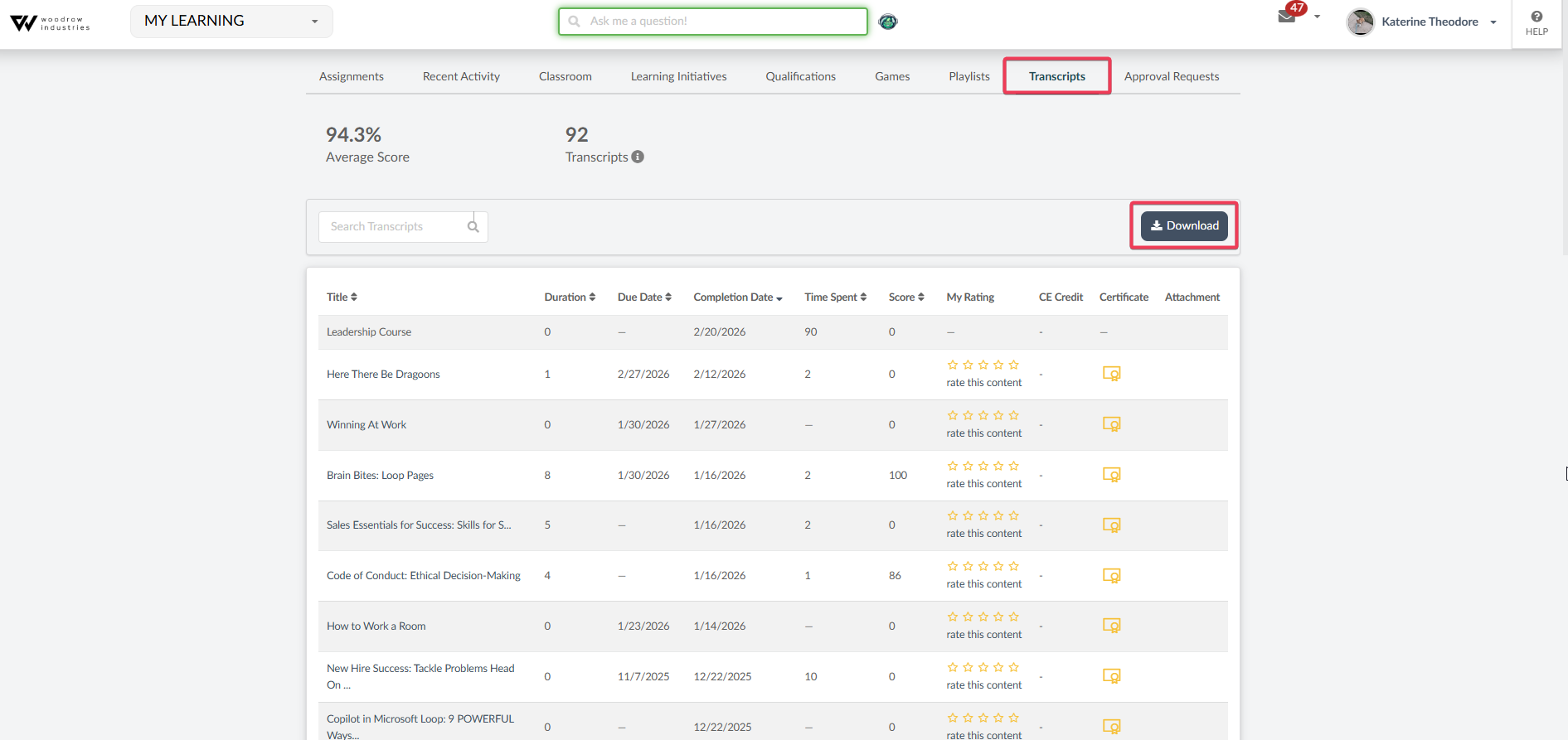Click the 94.3% Average Score value

pyautogui.click(x=353, y=134)
